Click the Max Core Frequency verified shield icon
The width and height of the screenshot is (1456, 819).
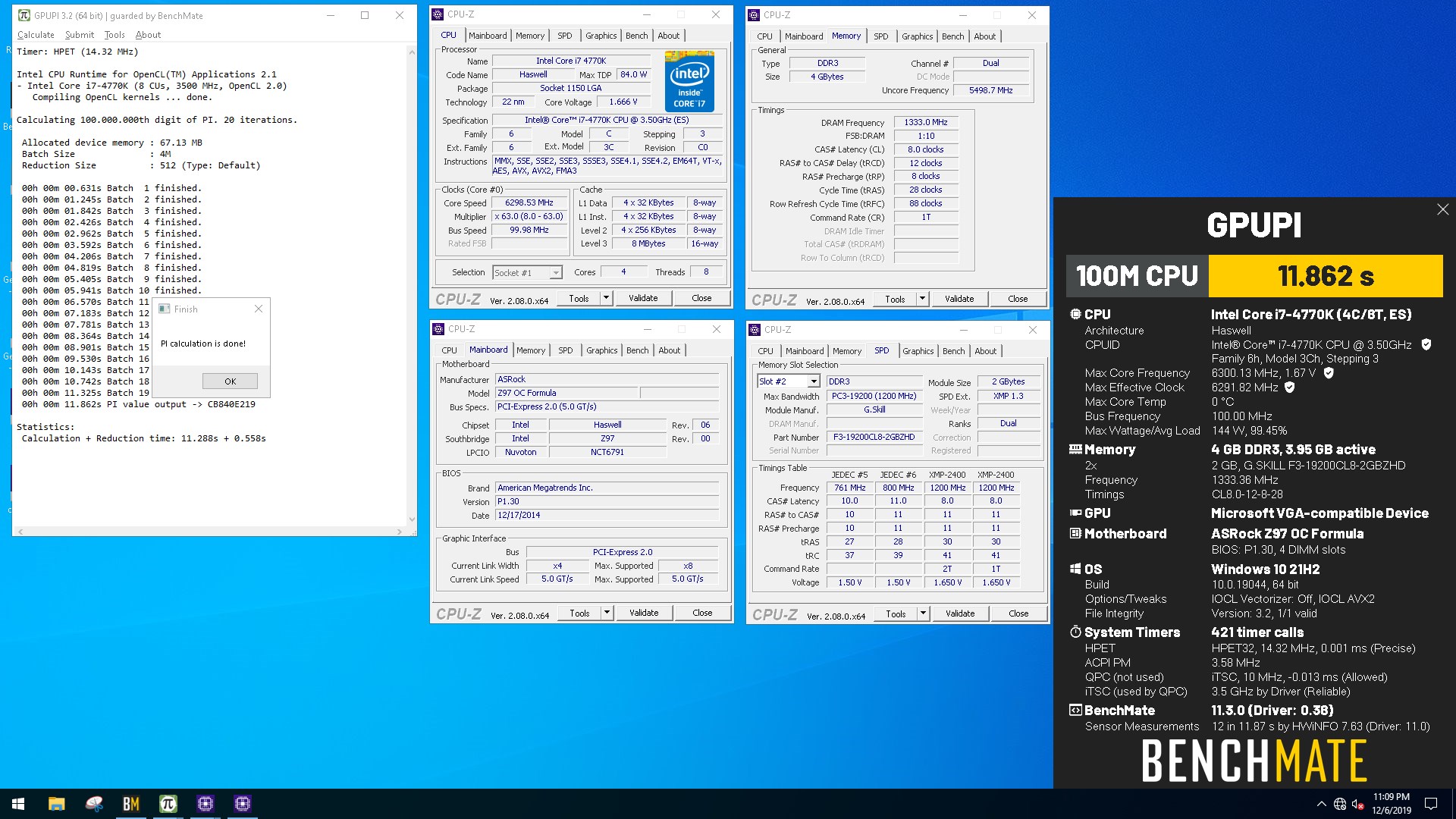pos(1328,372)
